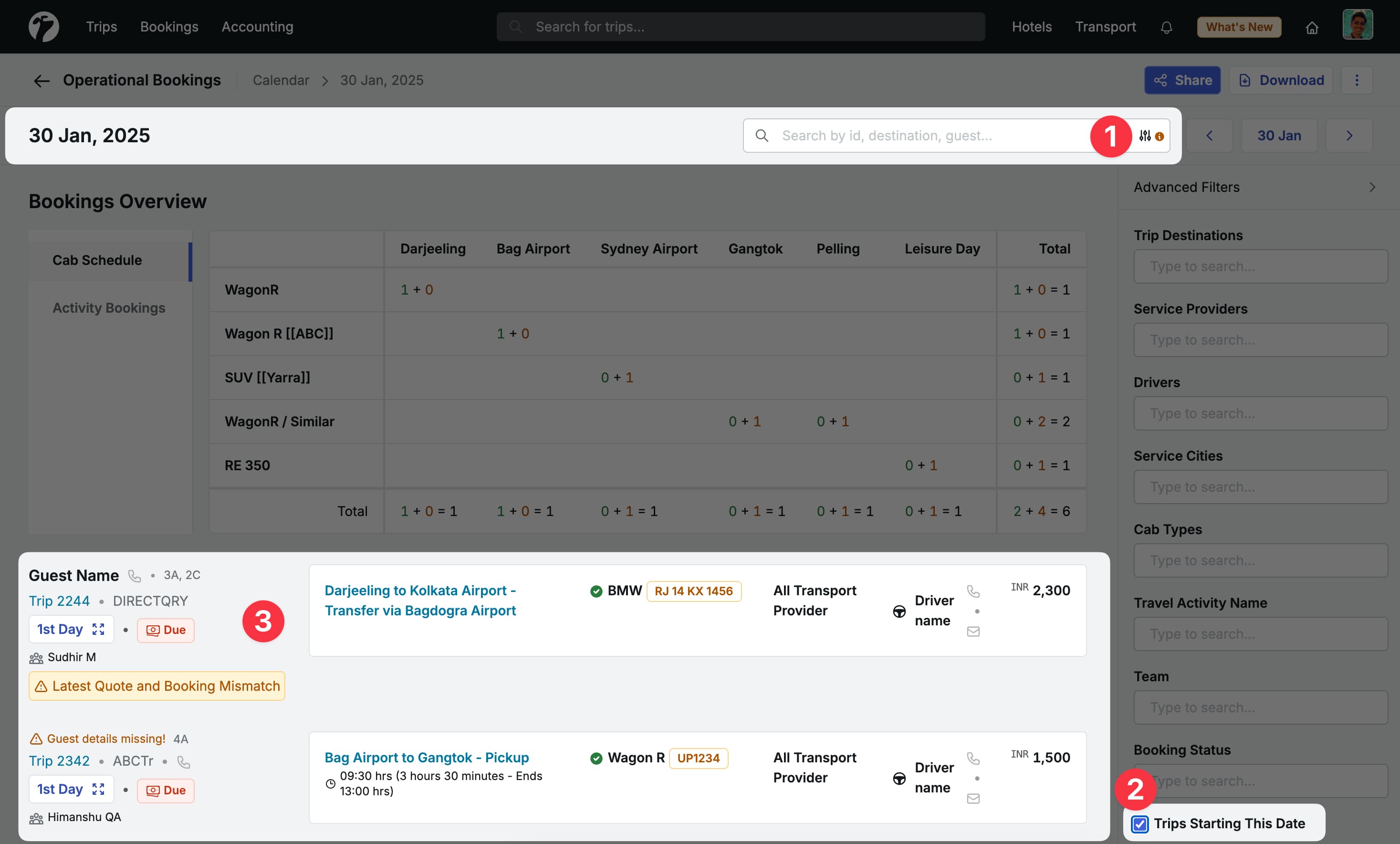This screenshot has width=1400, height=844.
Task: Click the Share button
Action: [1182, 80]
